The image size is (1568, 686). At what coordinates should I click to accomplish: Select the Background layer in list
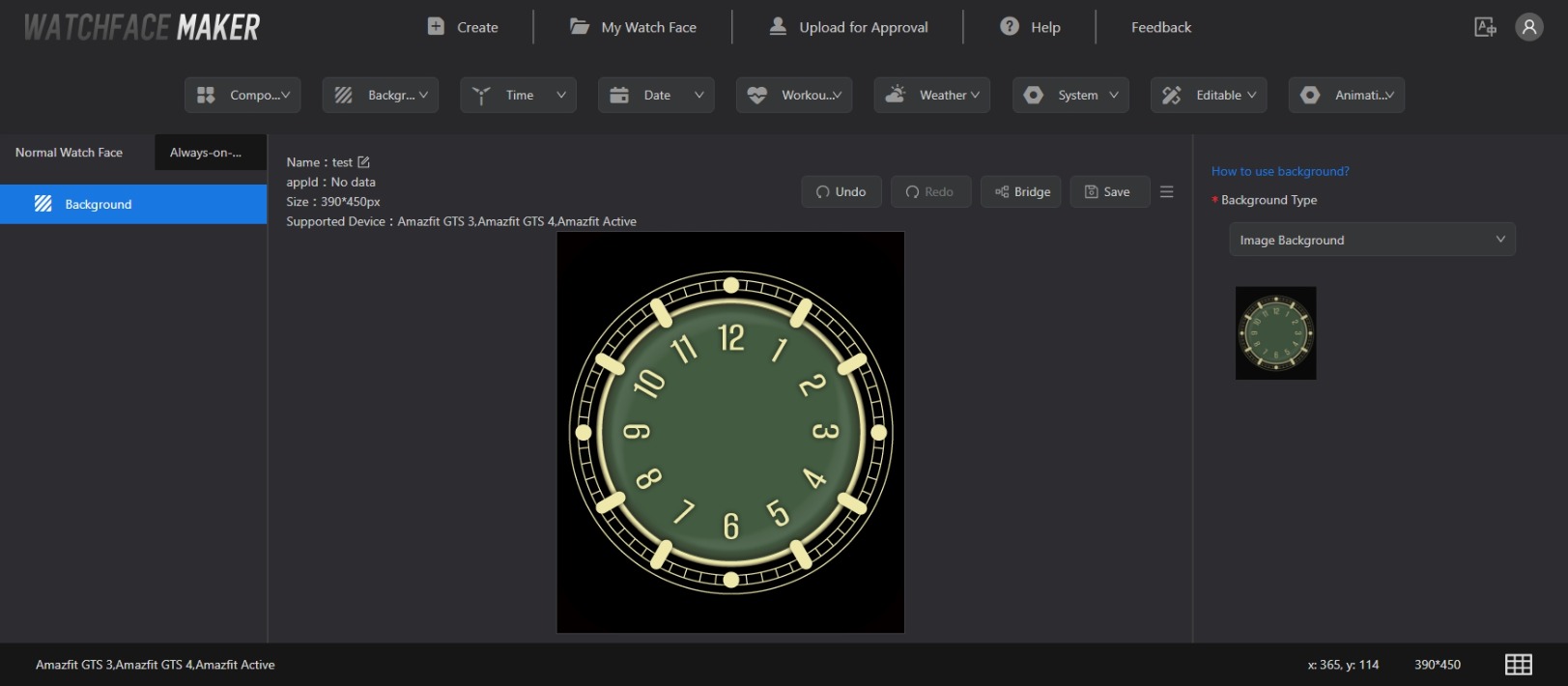coord(133,204)
